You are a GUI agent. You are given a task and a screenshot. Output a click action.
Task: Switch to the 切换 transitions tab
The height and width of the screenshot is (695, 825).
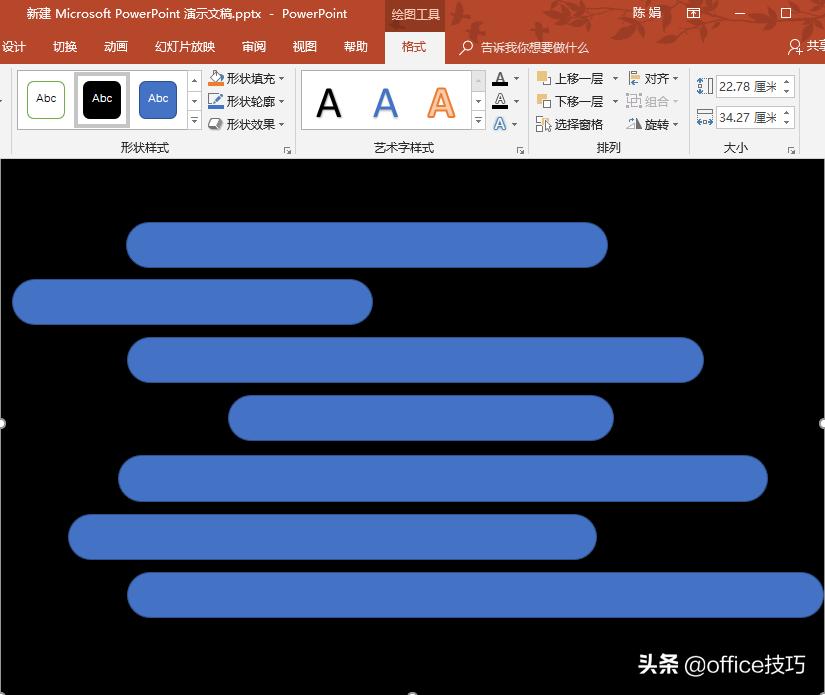[x=65, y=47]
